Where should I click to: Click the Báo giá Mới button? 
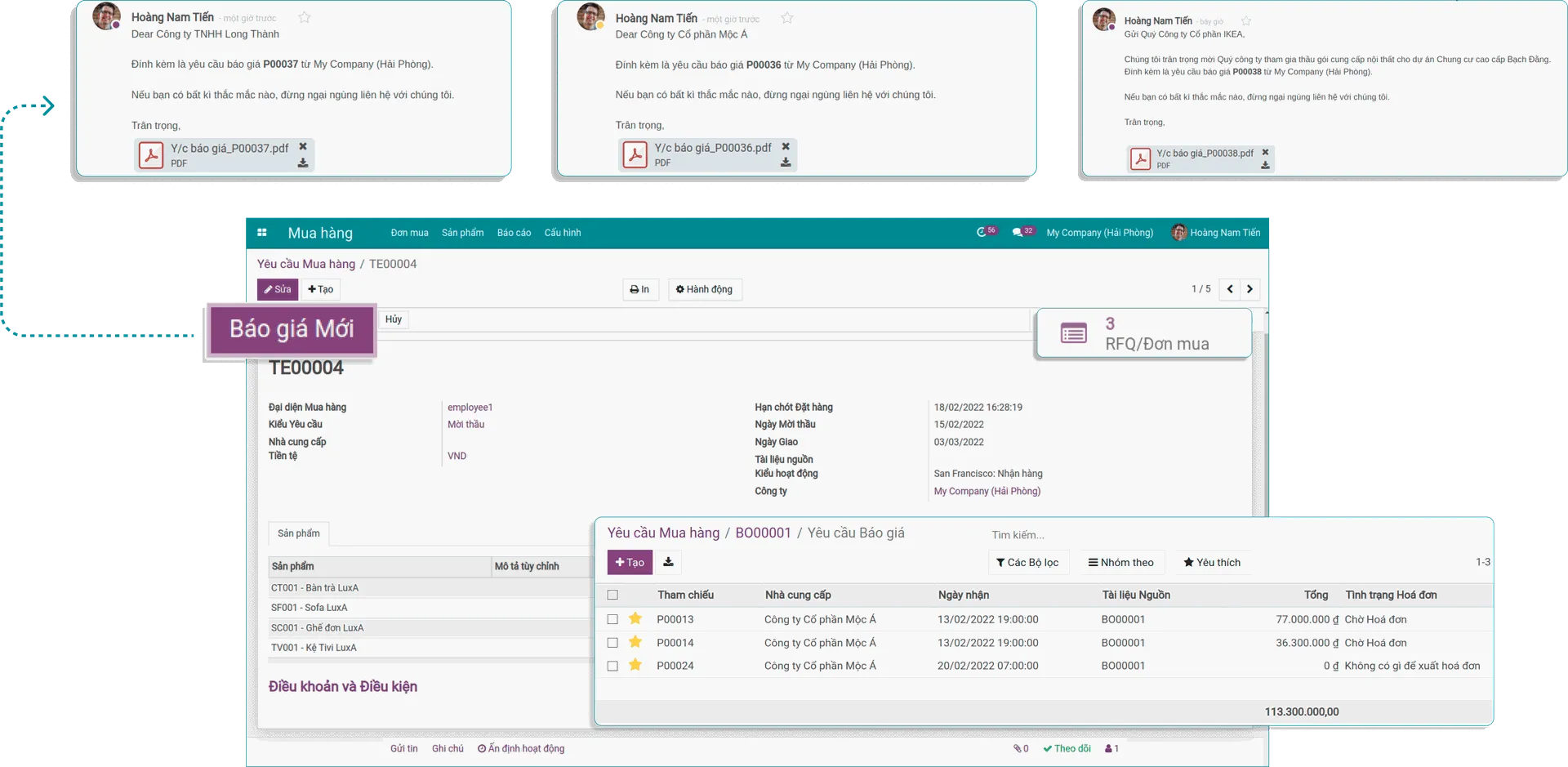coord(292,329)
